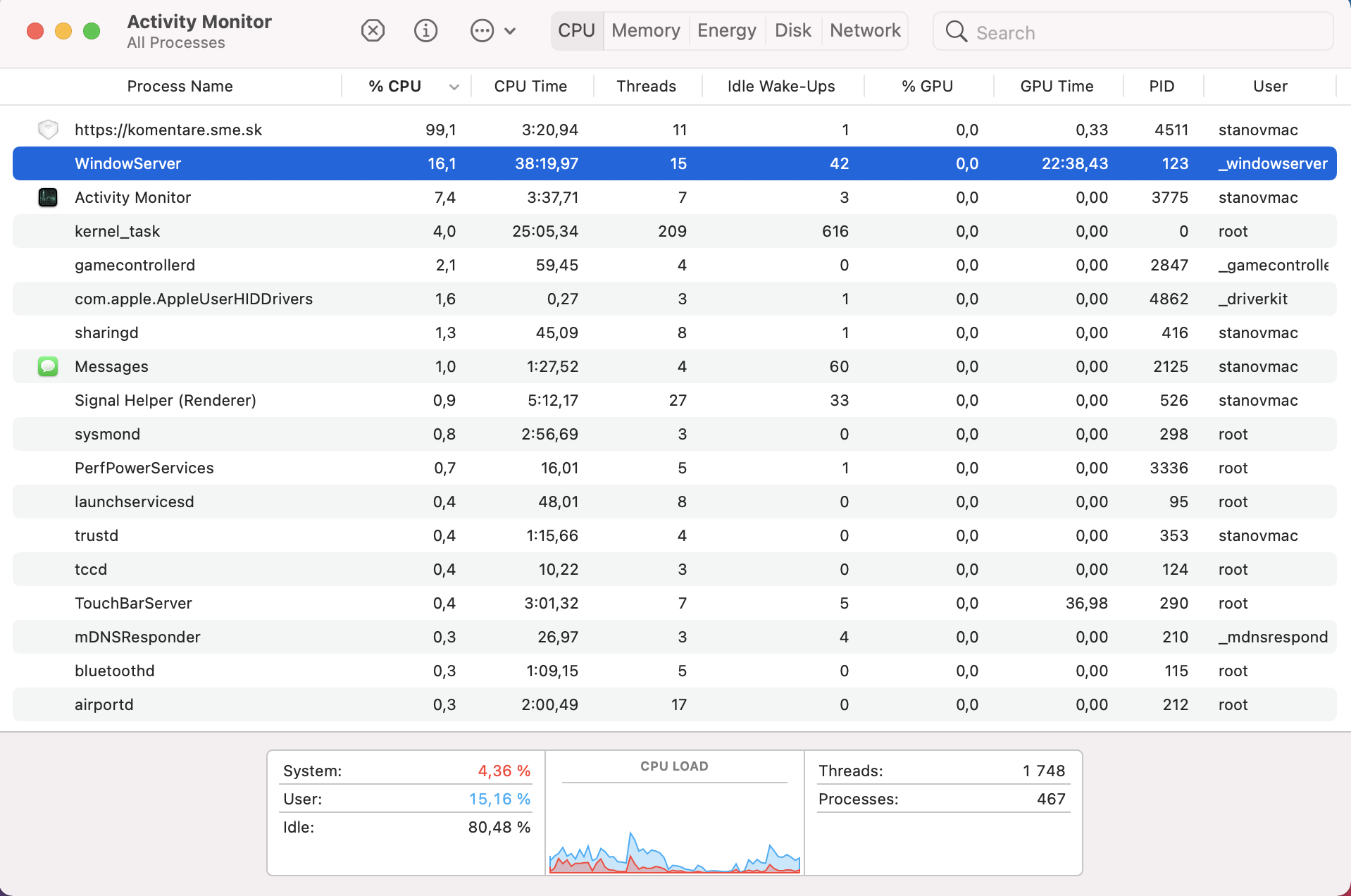The image size is (1351, 896).
Task: Click the Activity Monitor icon in list
Action: [48, 197]
